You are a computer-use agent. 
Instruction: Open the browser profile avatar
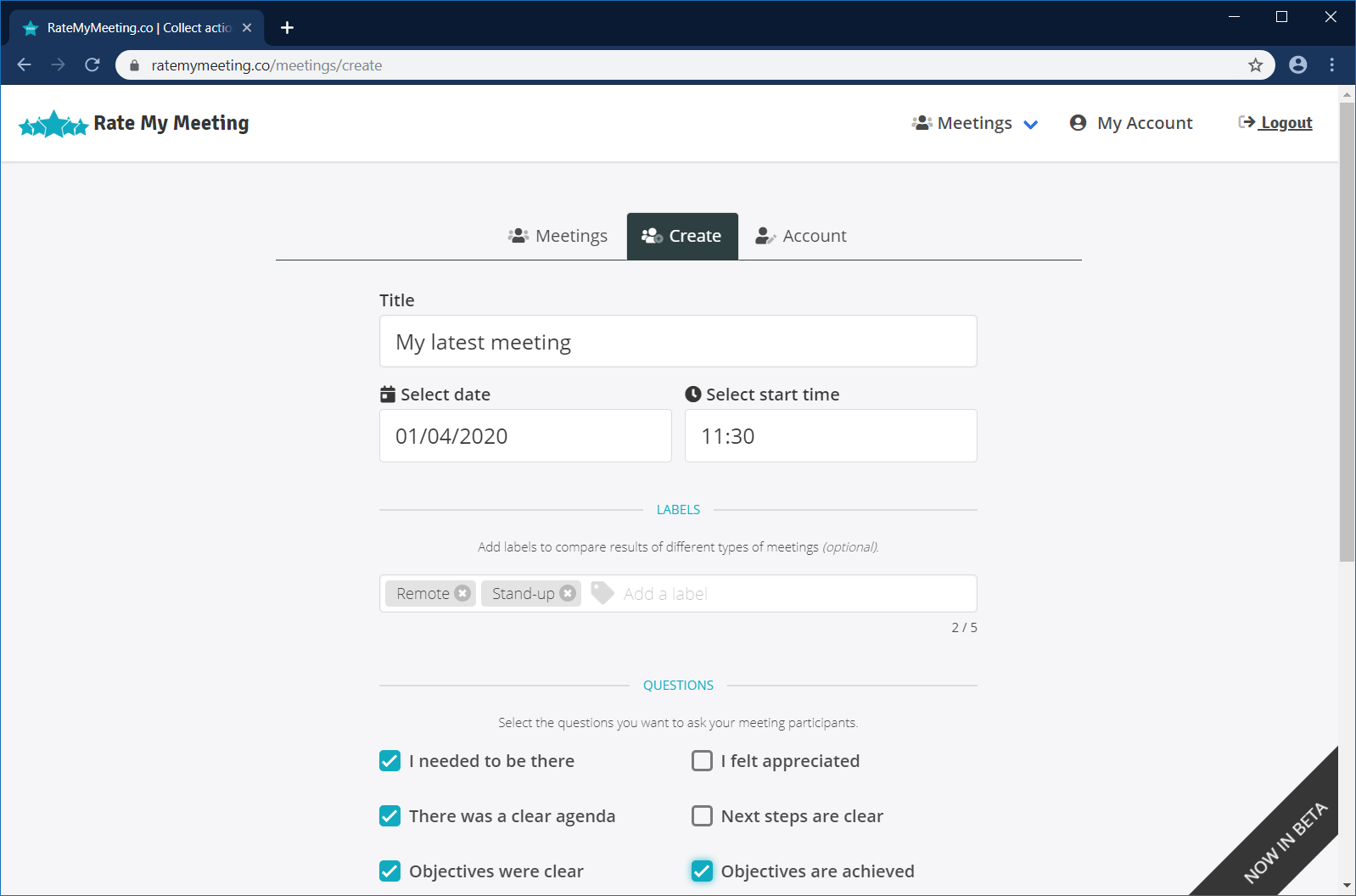click(x=1298, y=65)
